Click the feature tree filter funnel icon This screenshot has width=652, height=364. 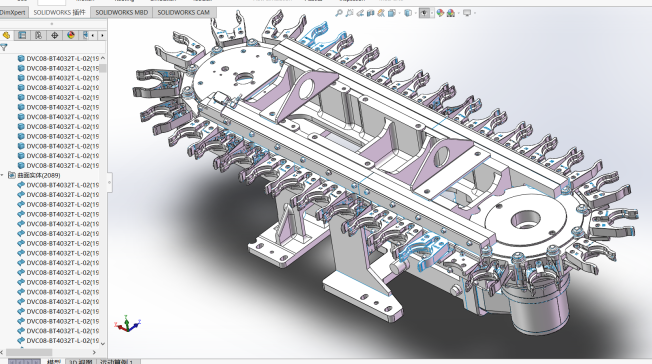4,47
